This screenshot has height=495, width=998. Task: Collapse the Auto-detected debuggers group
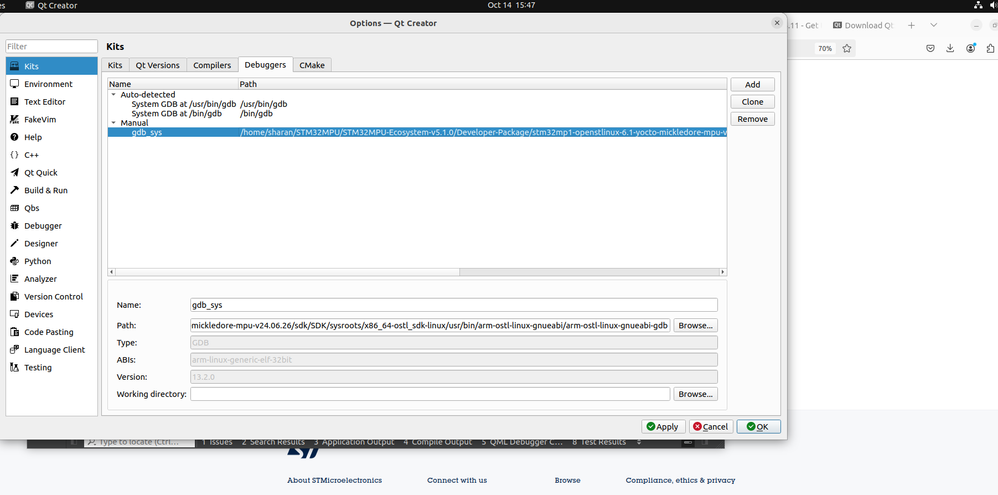pos(113,95)
